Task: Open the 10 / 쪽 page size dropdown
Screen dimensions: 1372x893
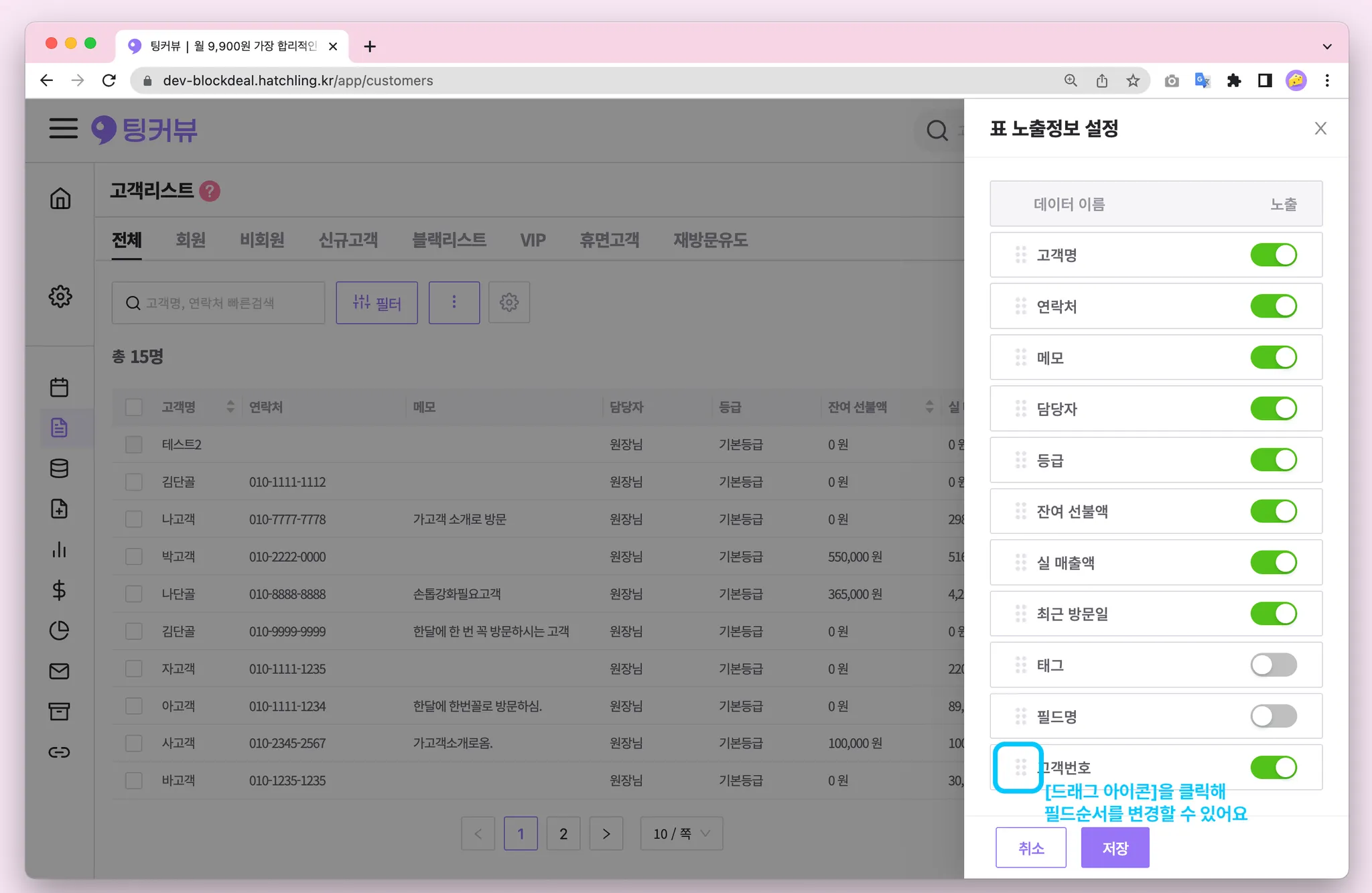Action: pos(681,833)
